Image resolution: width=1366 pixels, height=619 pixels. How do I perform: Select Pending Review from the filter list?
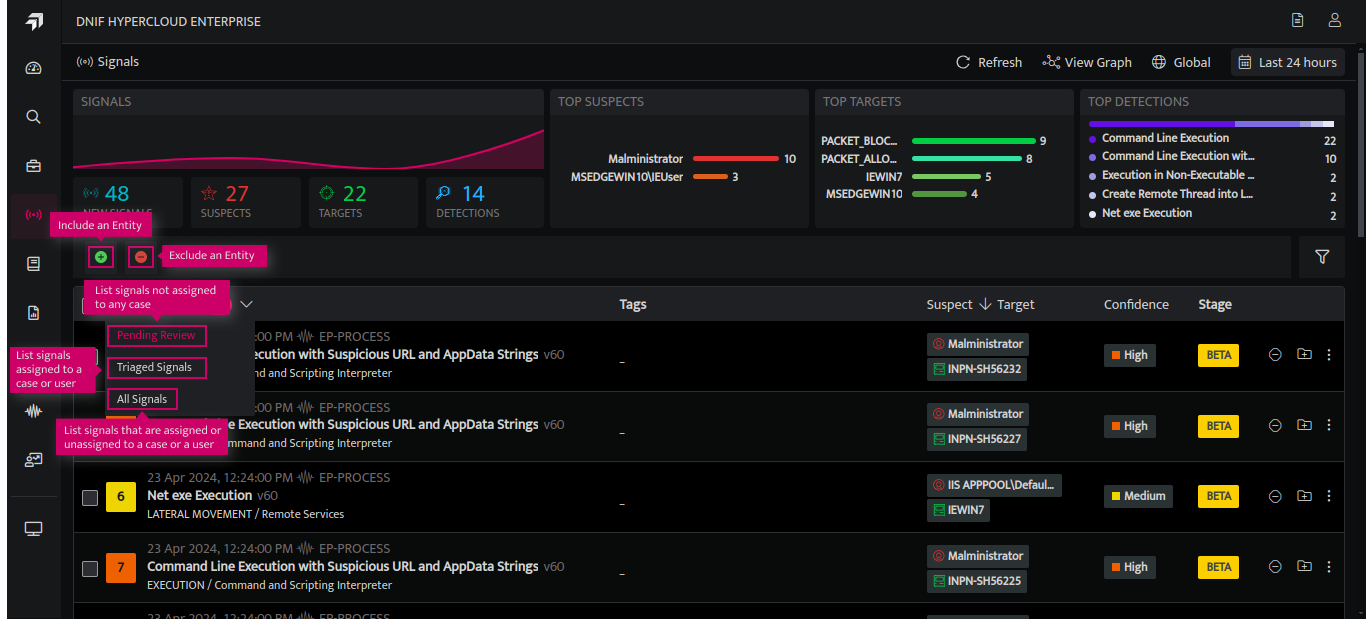(156, 336)
